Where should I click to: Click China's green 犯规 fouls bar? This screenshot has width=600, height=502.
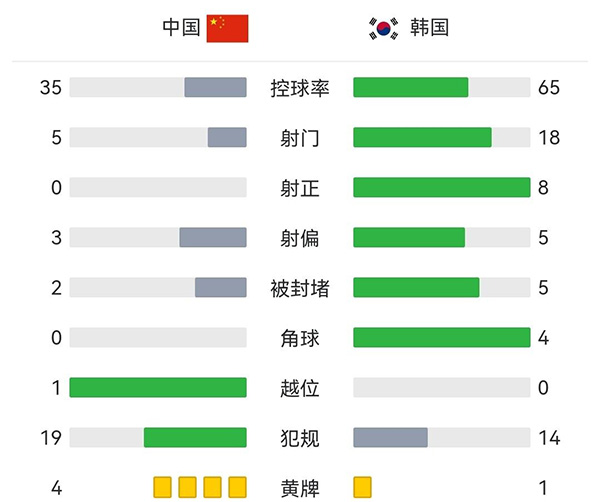[x=195, y=438]
